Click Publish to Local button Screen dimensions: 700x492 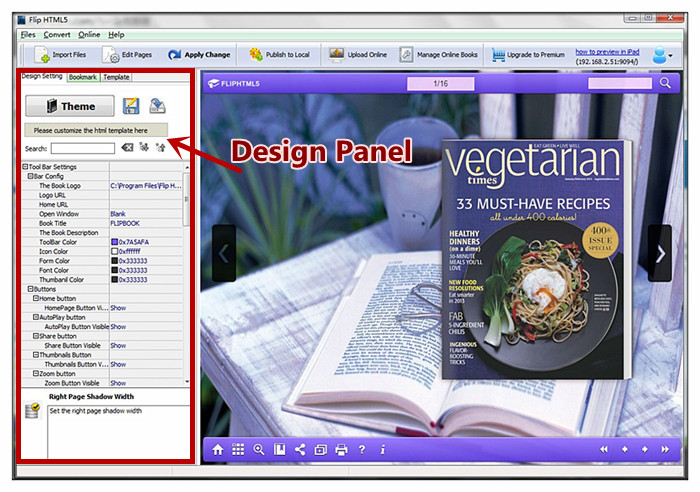279,55
